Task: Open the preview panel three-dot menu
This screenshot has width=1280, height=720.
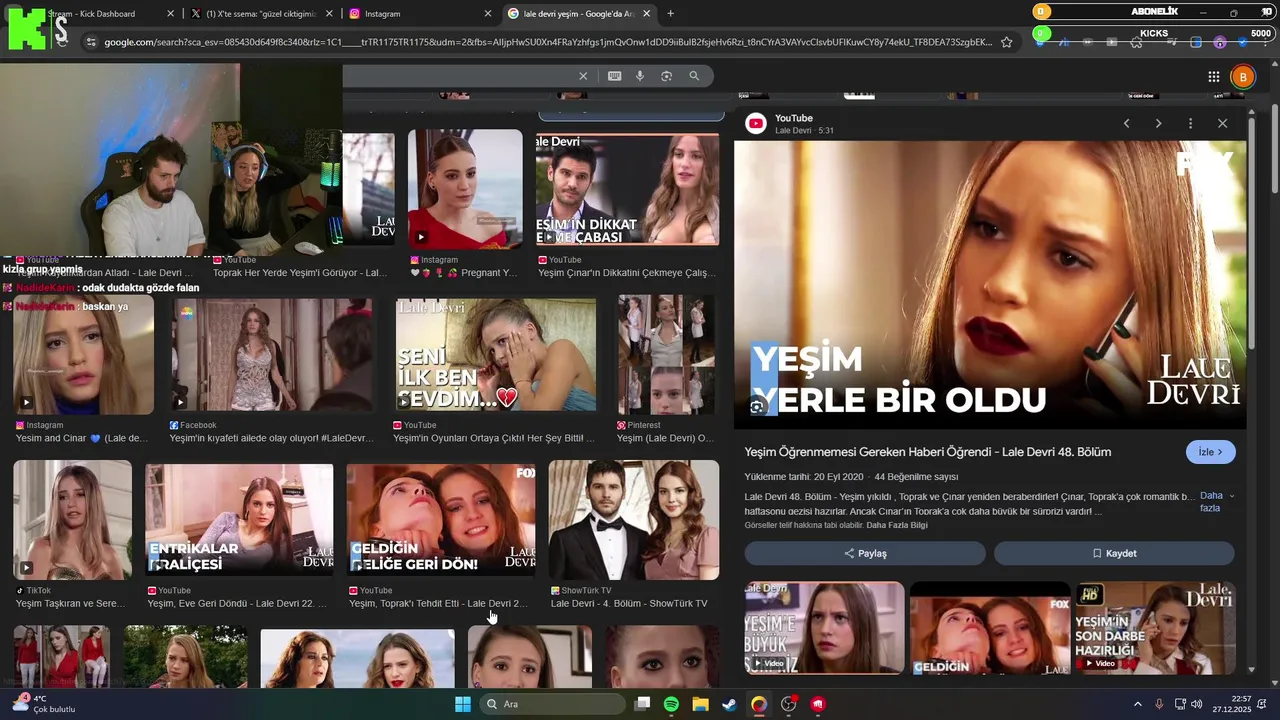Action: [x=1190, y=123]
